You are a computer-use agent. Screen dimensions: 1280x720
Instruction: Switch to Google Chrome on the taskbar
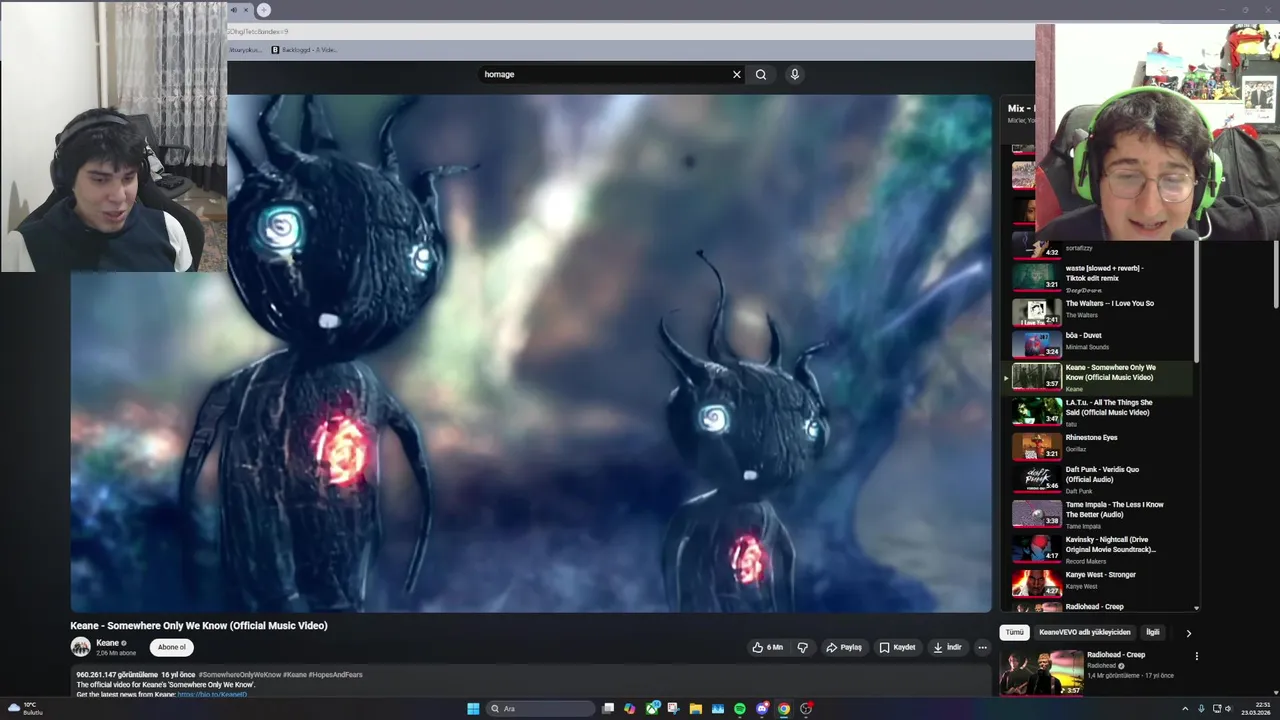tap(784, 709)
